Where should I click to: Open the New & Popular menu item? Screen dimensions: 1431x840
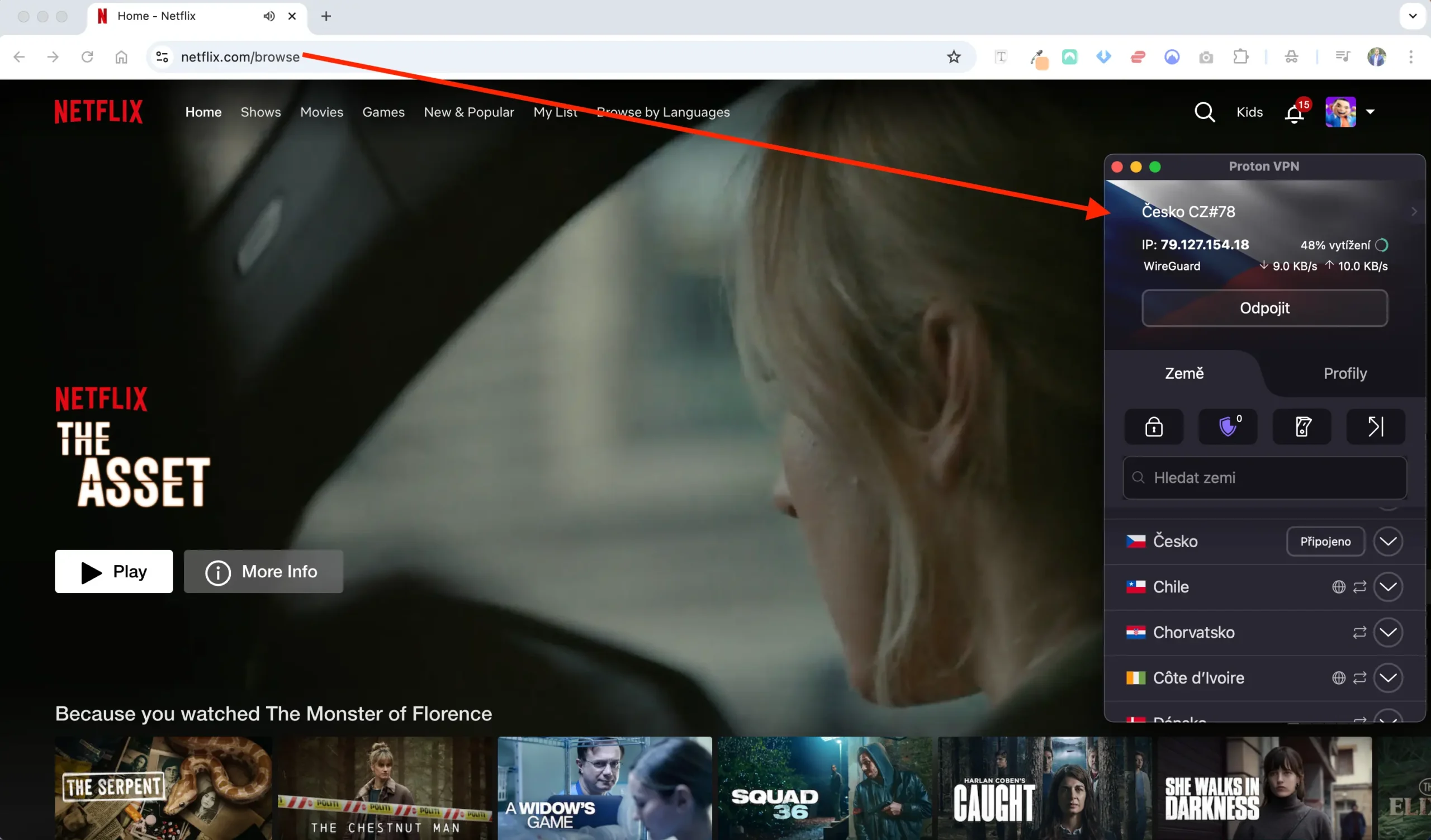469,112
